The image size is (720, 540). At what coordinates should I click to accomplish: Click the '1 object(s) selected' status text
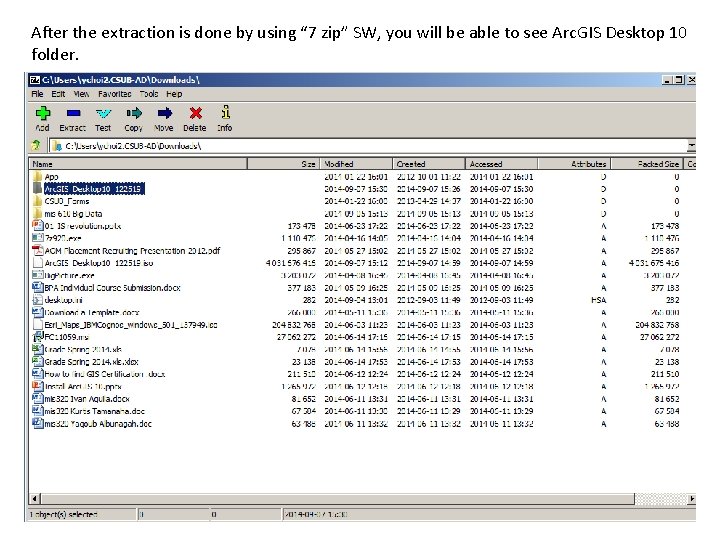tap(64, 514)
